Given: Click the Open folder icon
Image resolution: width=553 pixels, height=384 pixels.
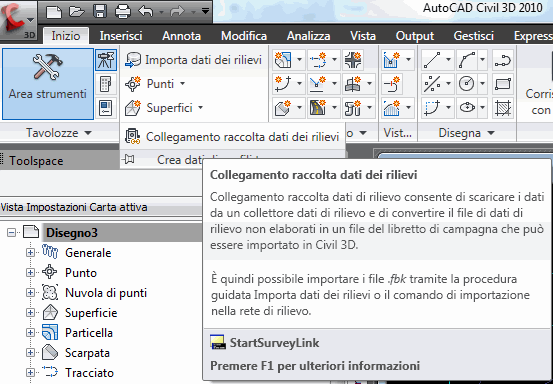Looking at the screenshot, I should [x=77, y=12].
